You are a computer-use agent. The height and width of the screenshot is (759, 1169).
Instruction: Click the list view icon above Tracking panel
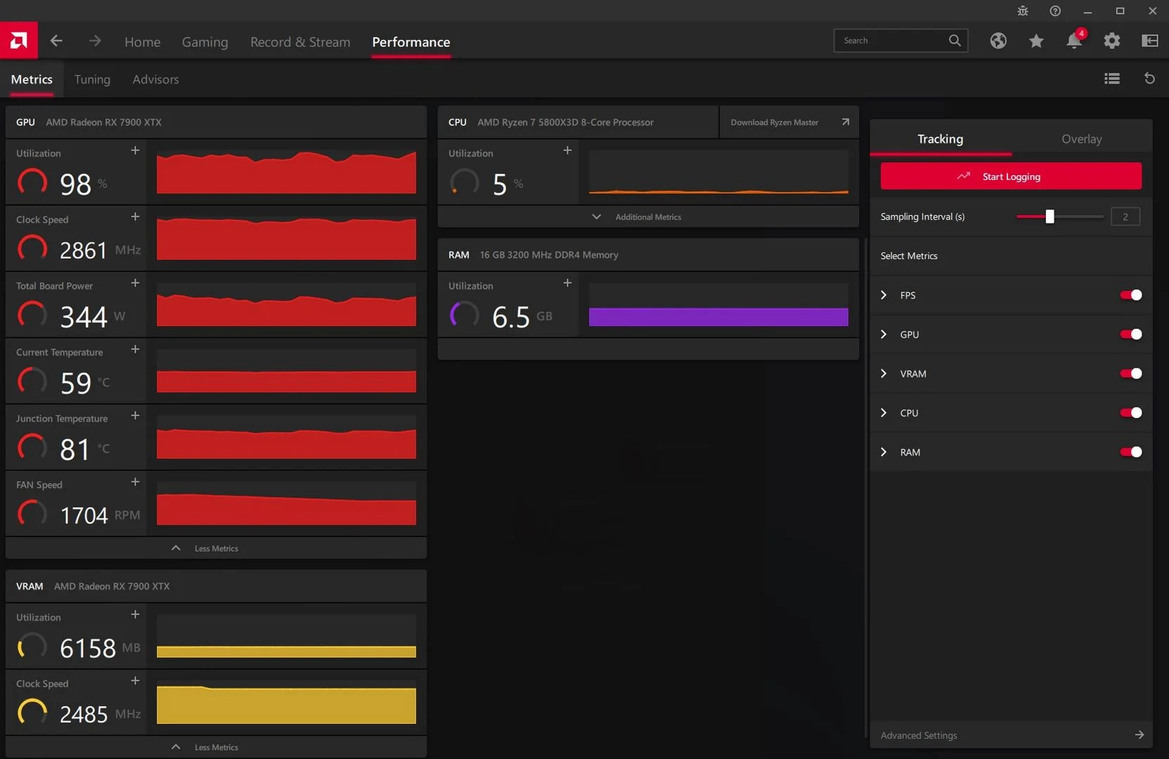[1112, 78]
